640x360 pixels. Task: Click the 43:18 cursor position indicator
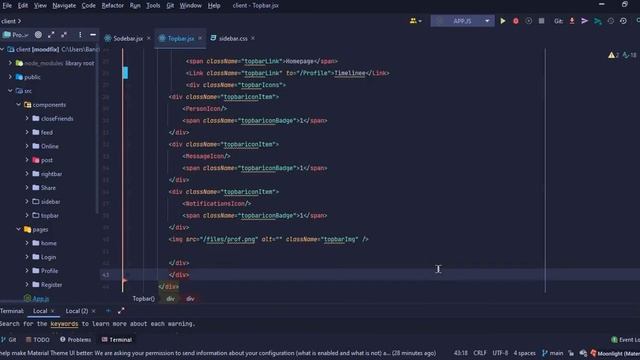pos(461,353)
